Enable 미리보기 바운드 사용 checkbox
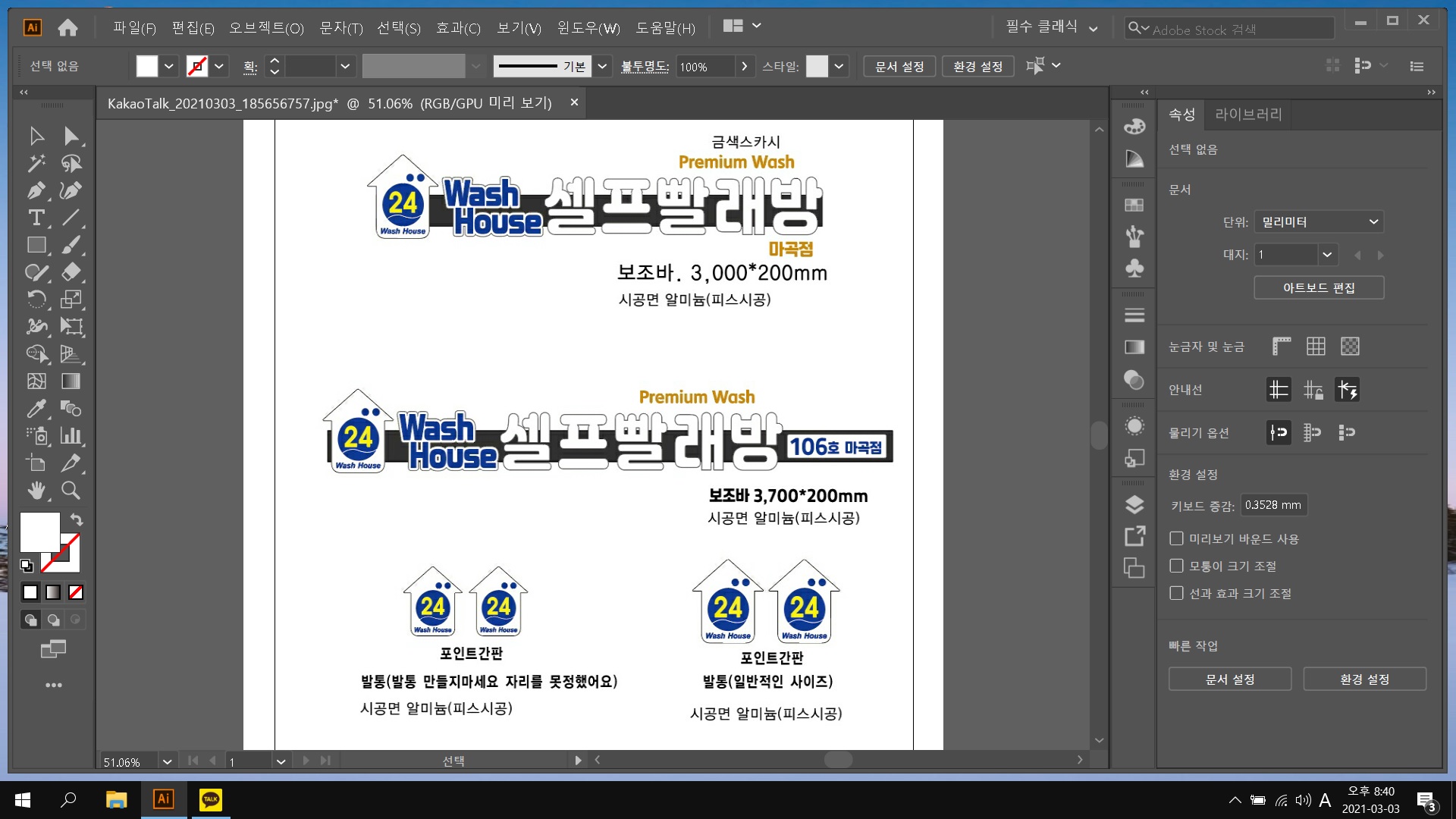1456x819 pixels. pyautogui.click(x=1176, y=538)
